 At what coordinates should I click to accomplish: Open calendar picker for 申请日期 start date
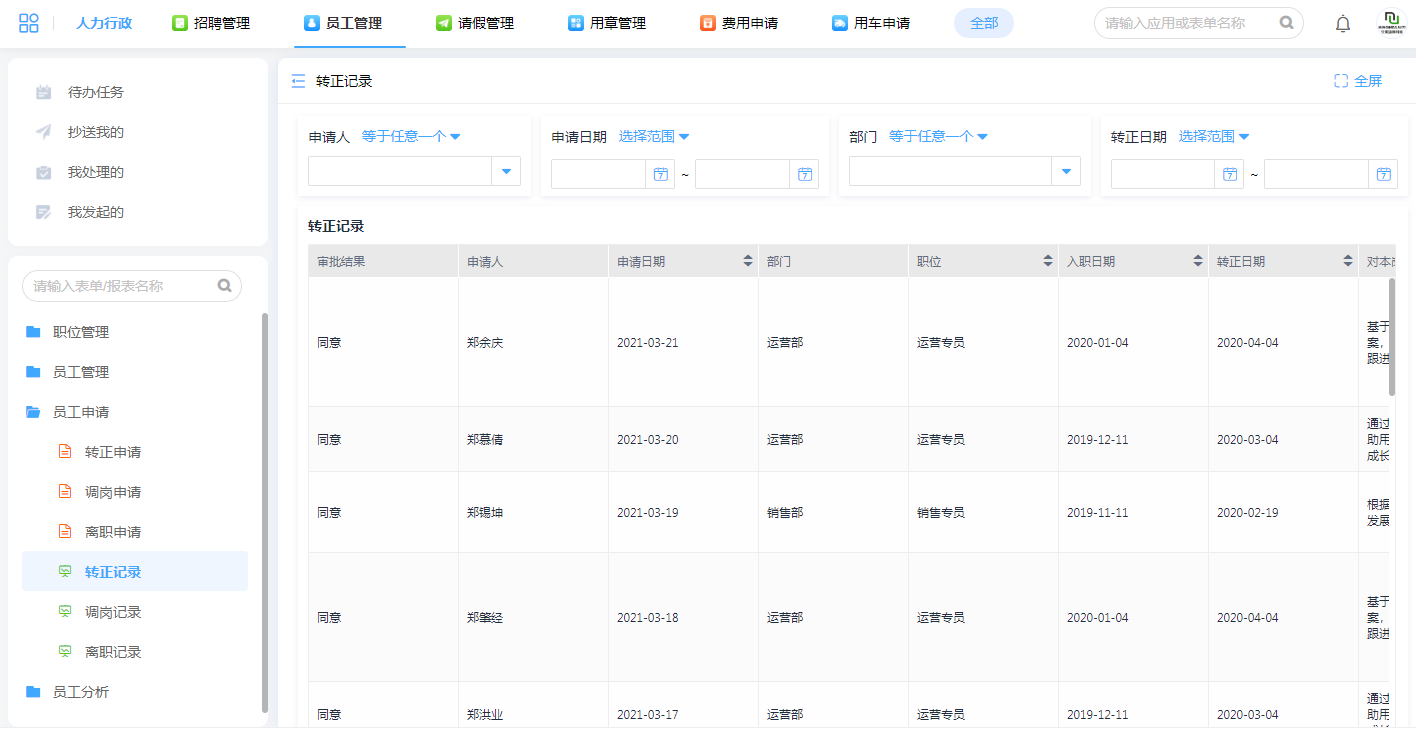pyautogui.click(x=660, y=174)
